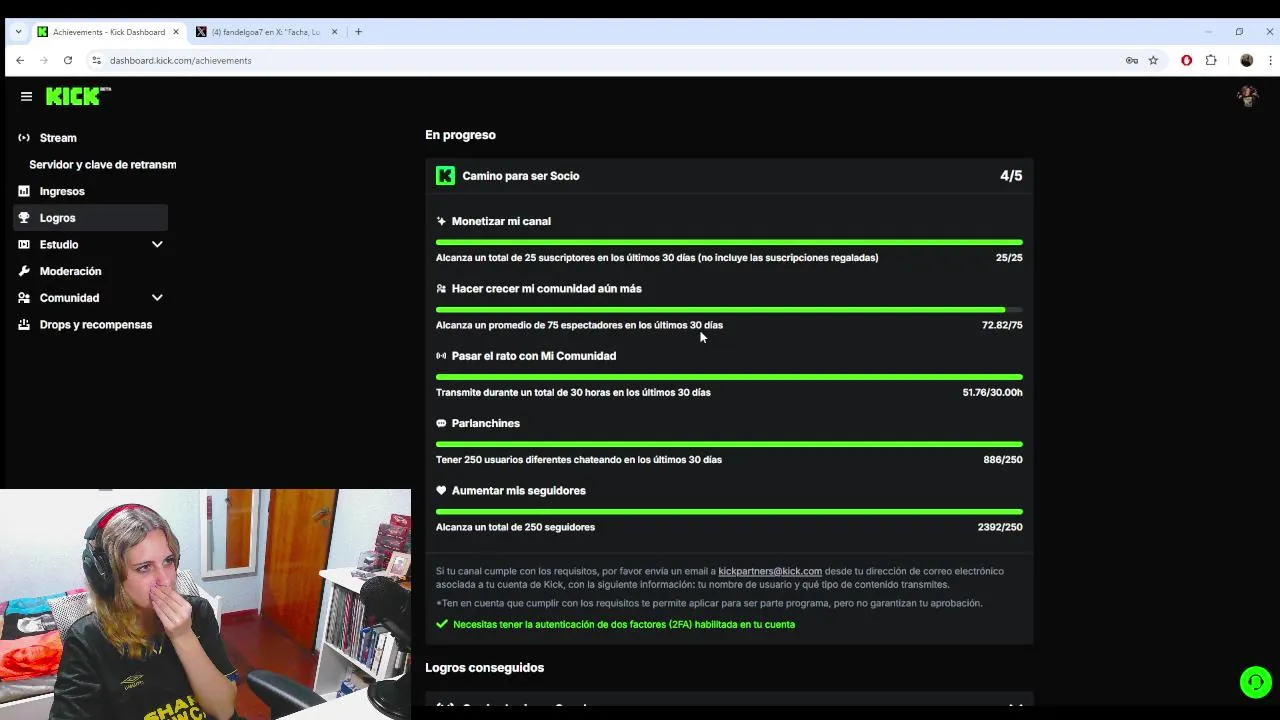Click the Aumentar mis seguidores heart icon
1280x720 pixels.
tap(441, 491)
